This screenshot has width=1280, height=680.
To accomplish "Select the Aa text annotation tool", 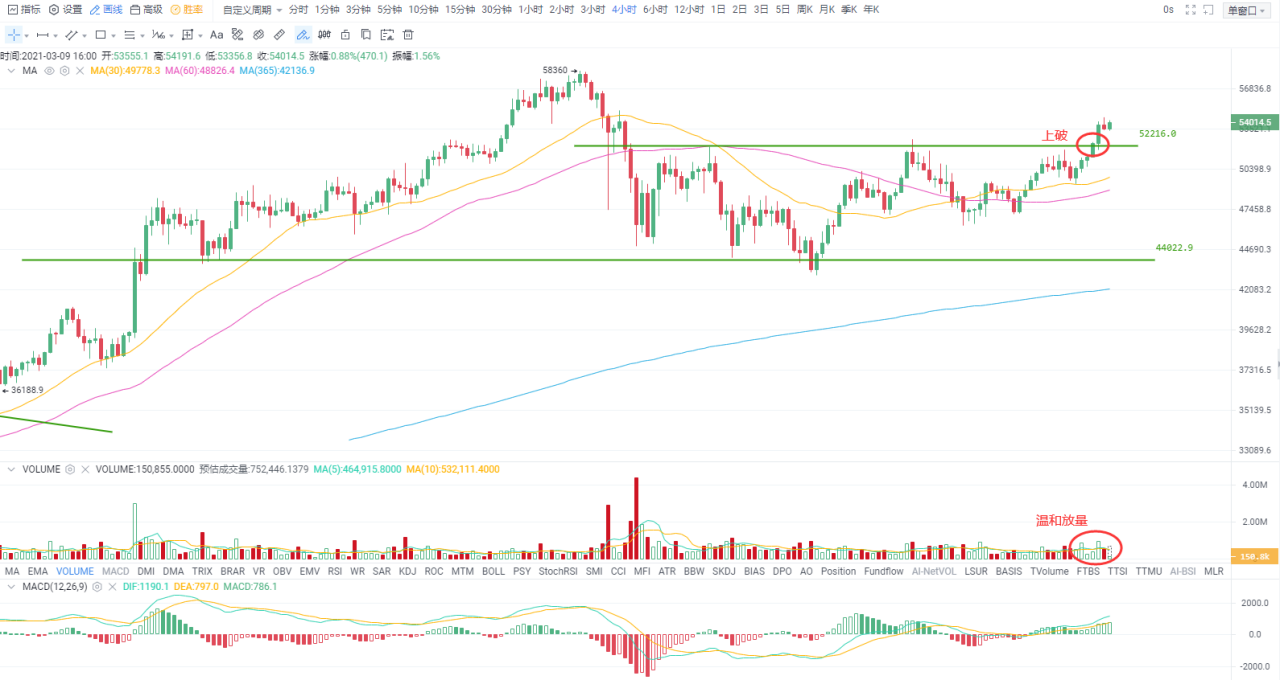I will 216,35.
